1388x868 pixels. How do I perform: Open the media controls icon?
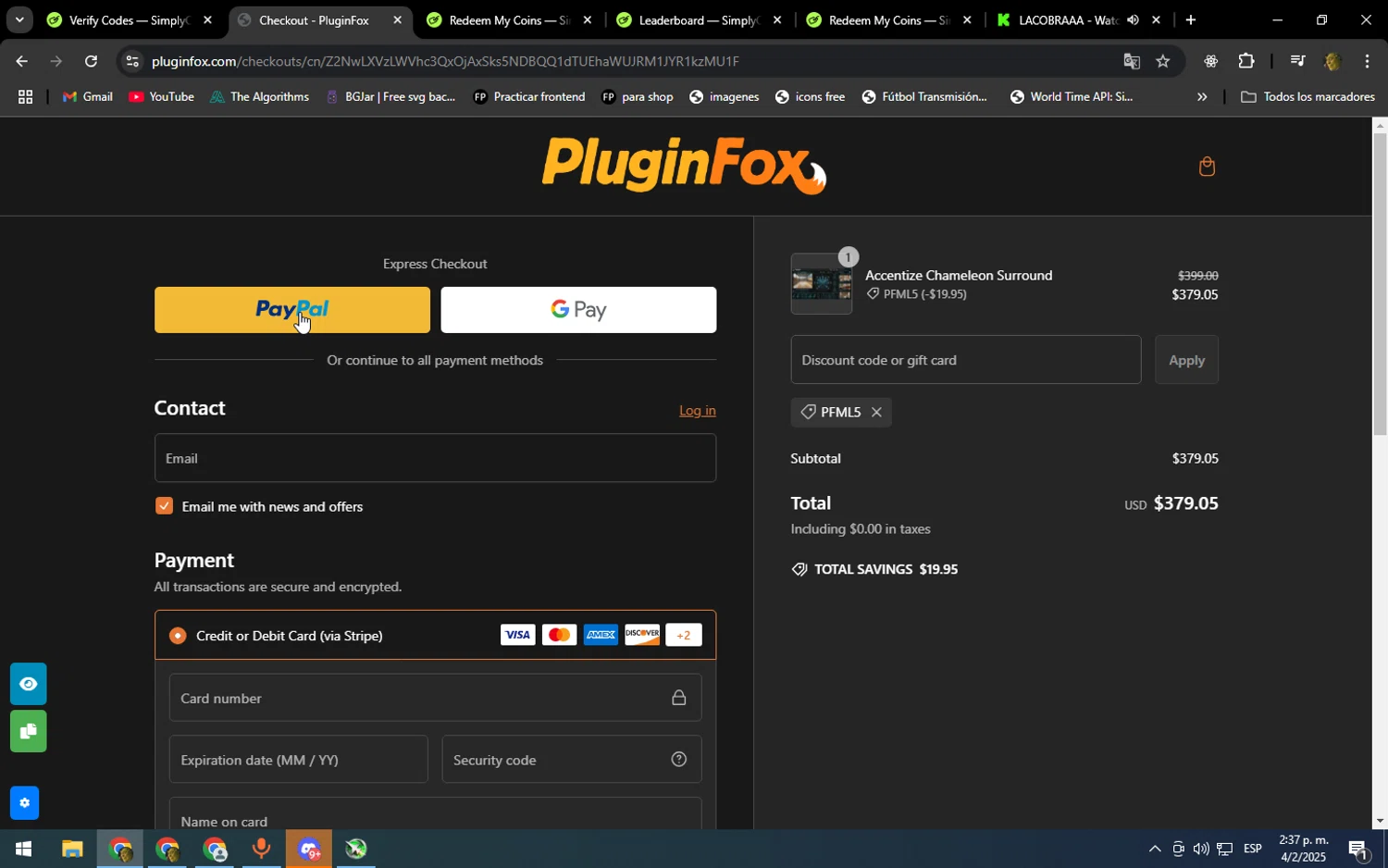click(1297, 61)
